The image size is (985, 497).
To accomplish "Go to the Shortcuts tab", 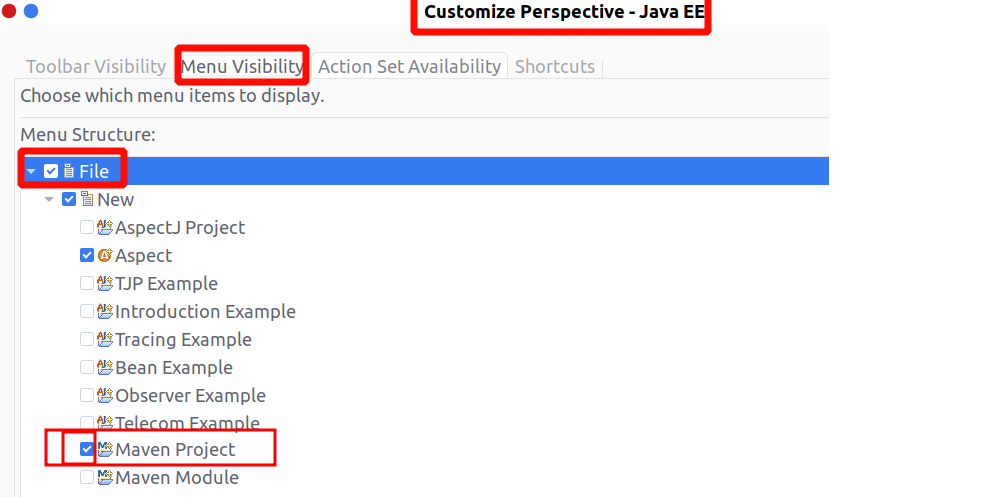I will pyautogui.click(x=554, y=67).
